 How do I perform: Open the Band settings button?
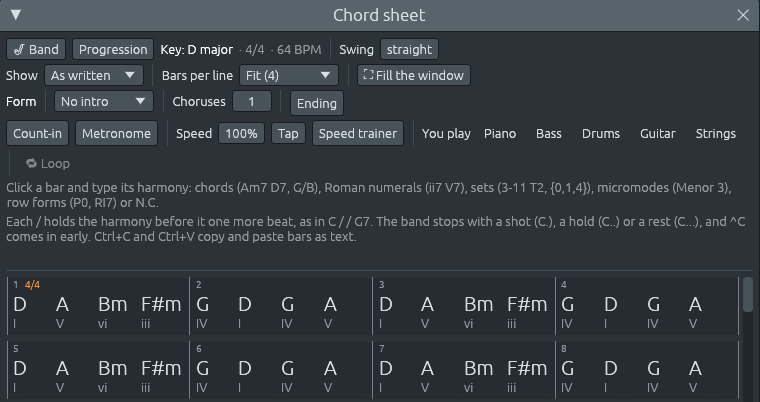[x=36, y=49]
